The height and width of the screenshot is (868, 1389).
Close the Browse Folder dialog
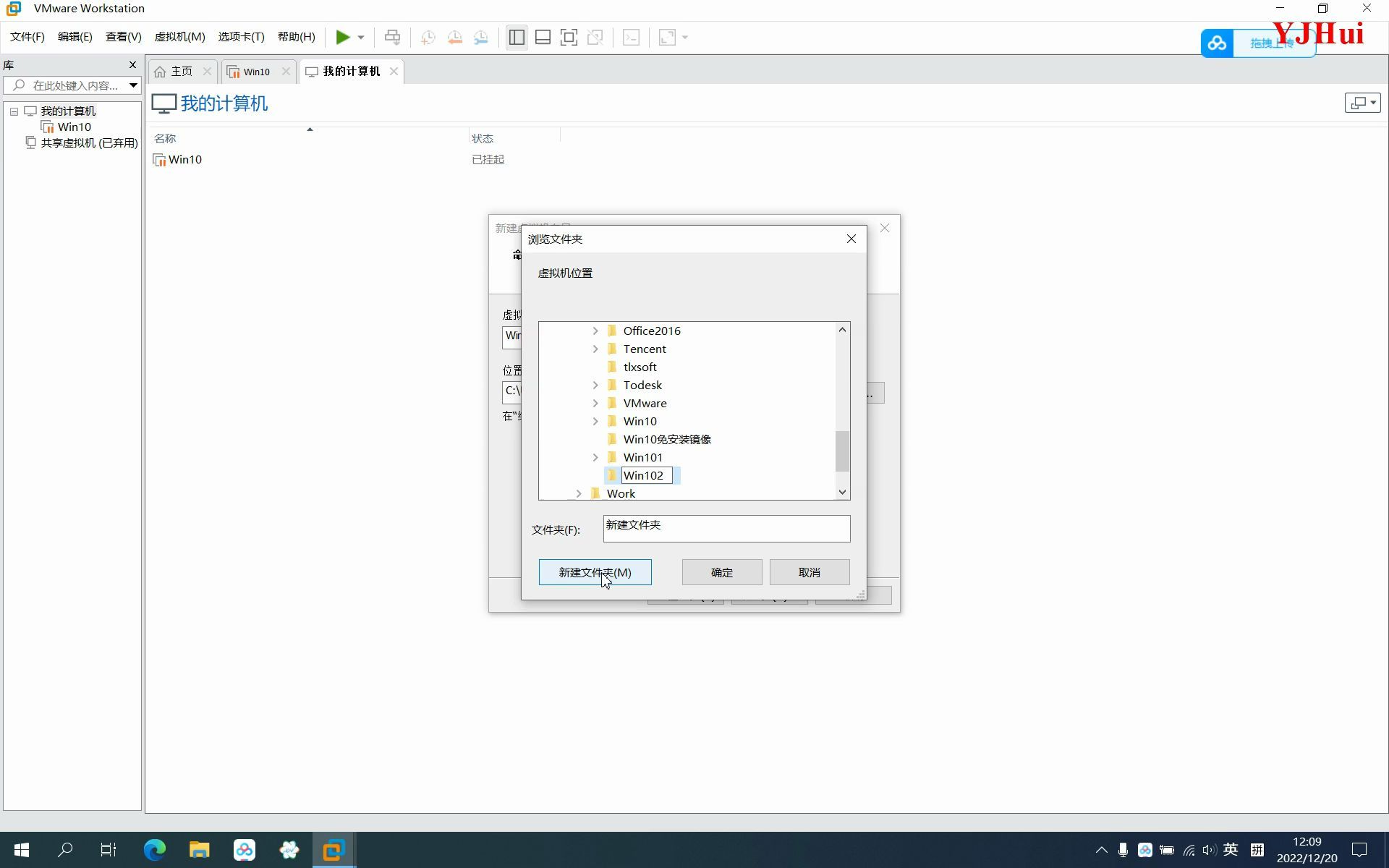click(851, 239)
